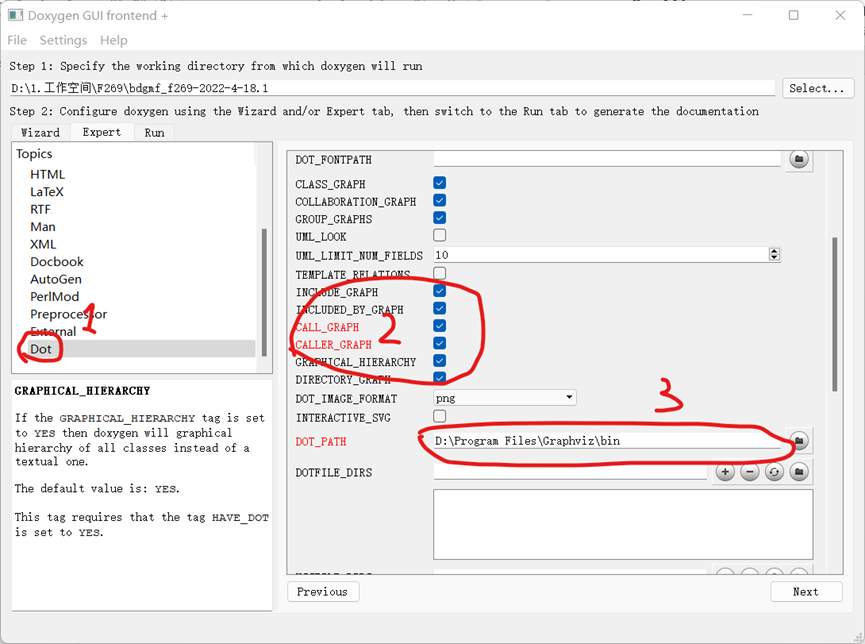Switch to the Run tab
The height and width of the screenshot is (644, 865).
tap(154, 132)
